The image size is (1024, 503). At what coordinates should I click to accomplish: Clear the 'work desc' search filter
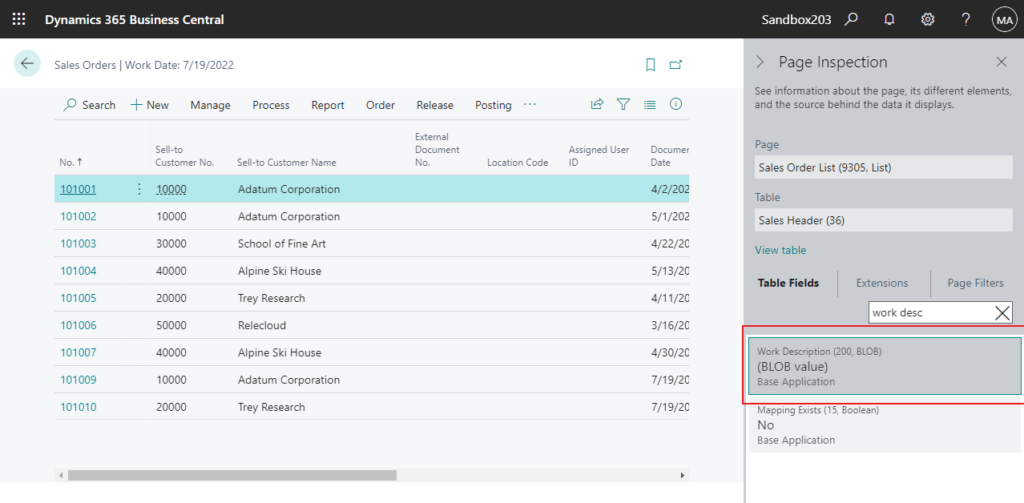pyautogui.click(x=1002, y=313)
